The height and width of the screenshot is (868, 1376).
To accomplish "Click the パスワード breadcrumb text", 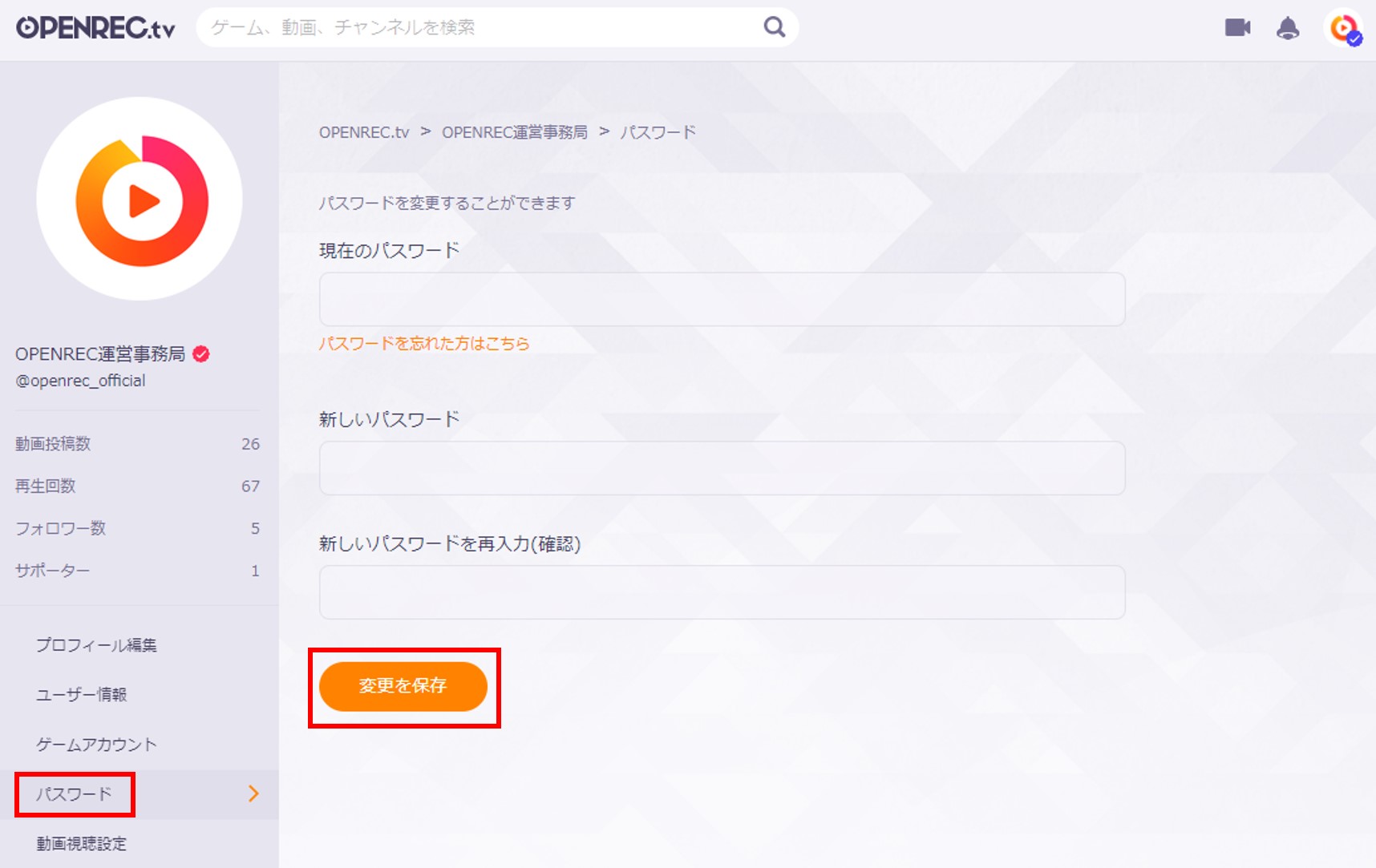I will click(658, 132).
